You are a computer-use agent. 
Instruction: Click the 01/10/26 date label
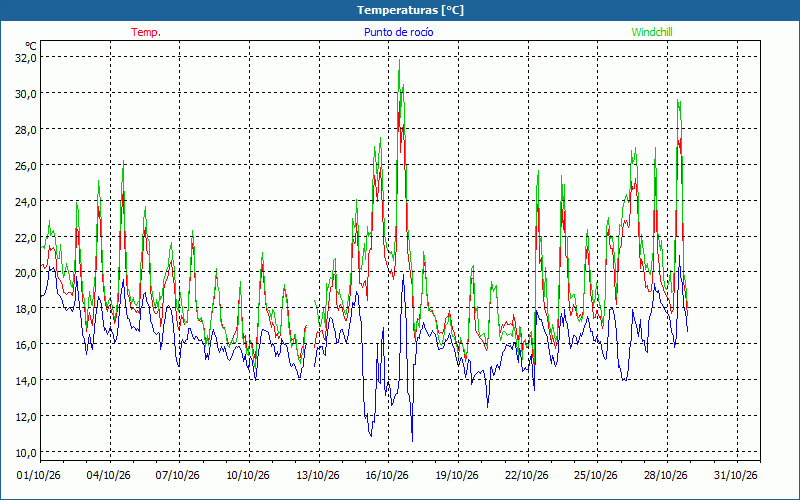coord(39,475)
